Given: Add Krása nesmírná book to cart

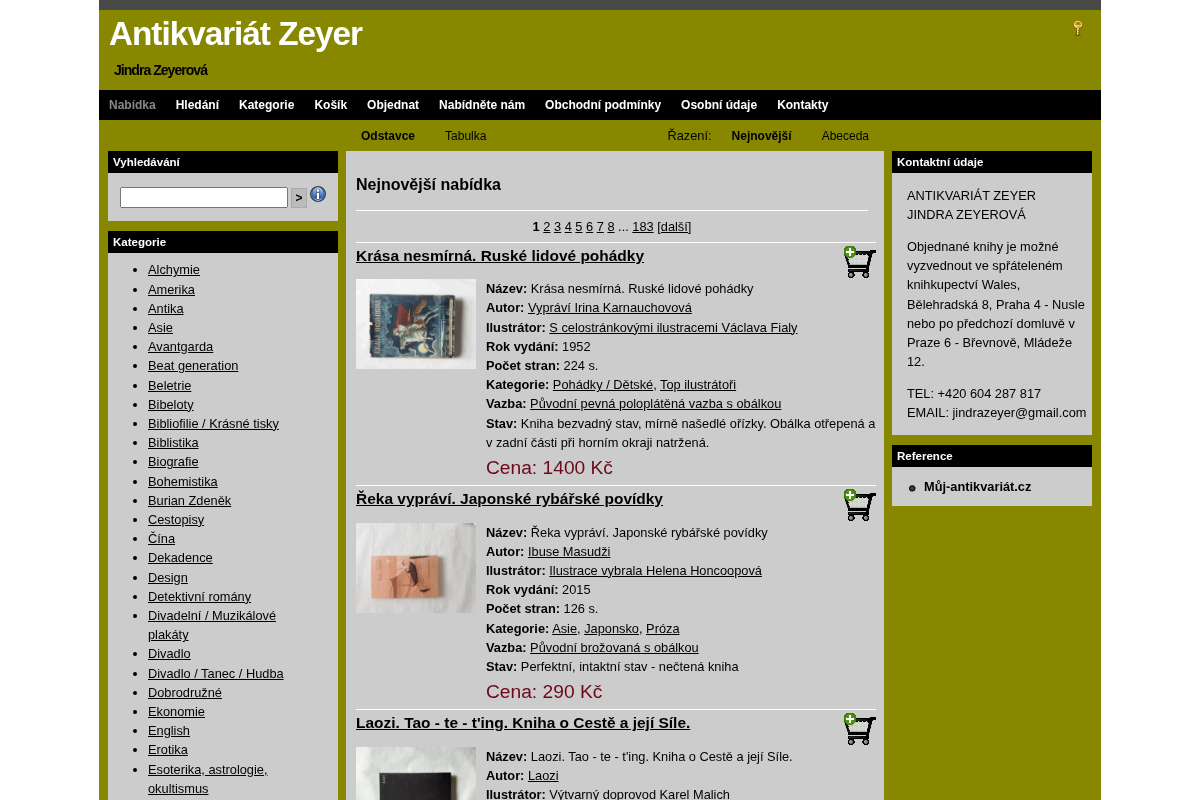Looking at the screenshot, I should click(859, 262).
